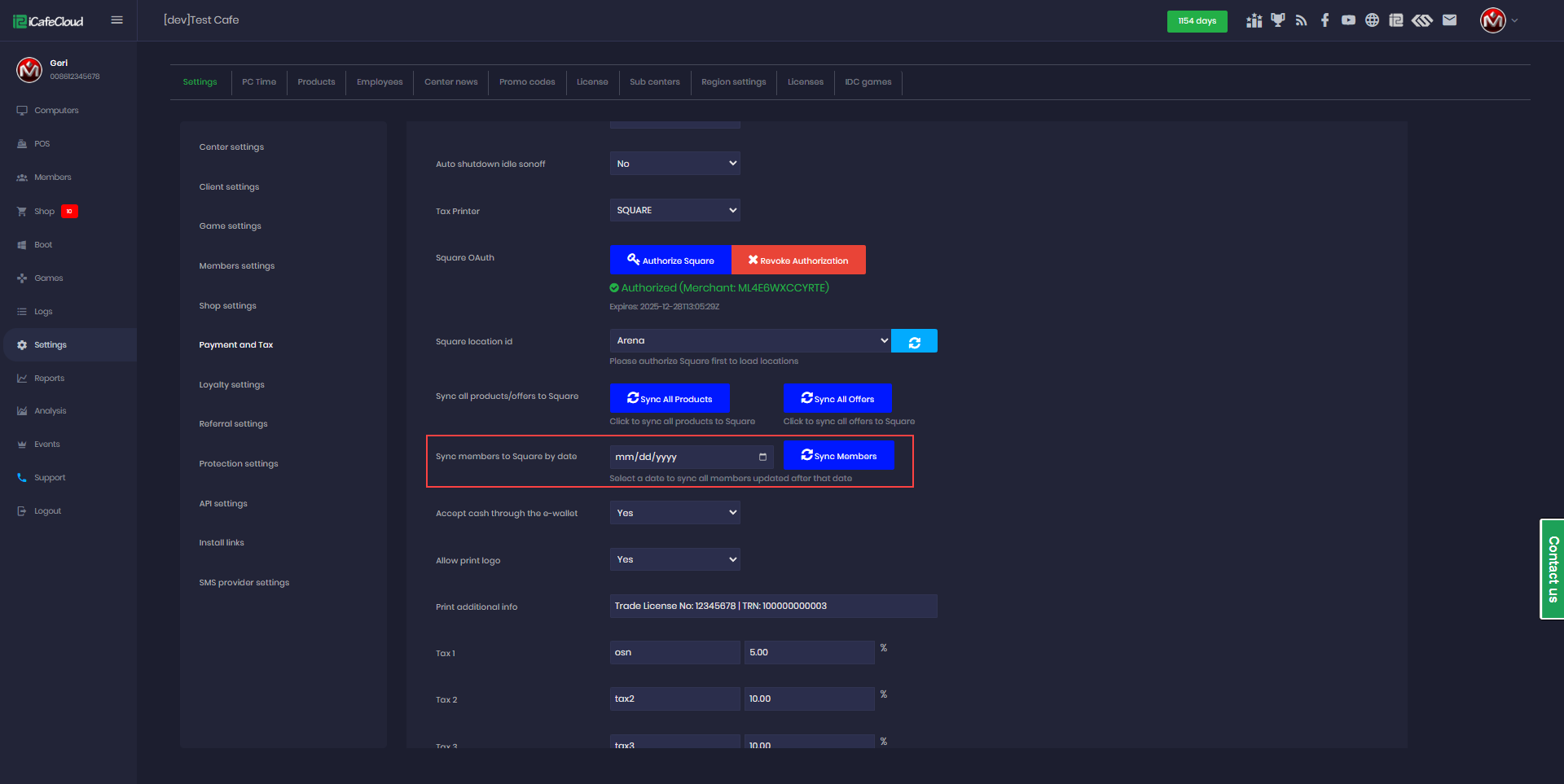This screenshot has width=1564, height=784.
Task: Expand Square location id dropdown
Action: (749, 341)
